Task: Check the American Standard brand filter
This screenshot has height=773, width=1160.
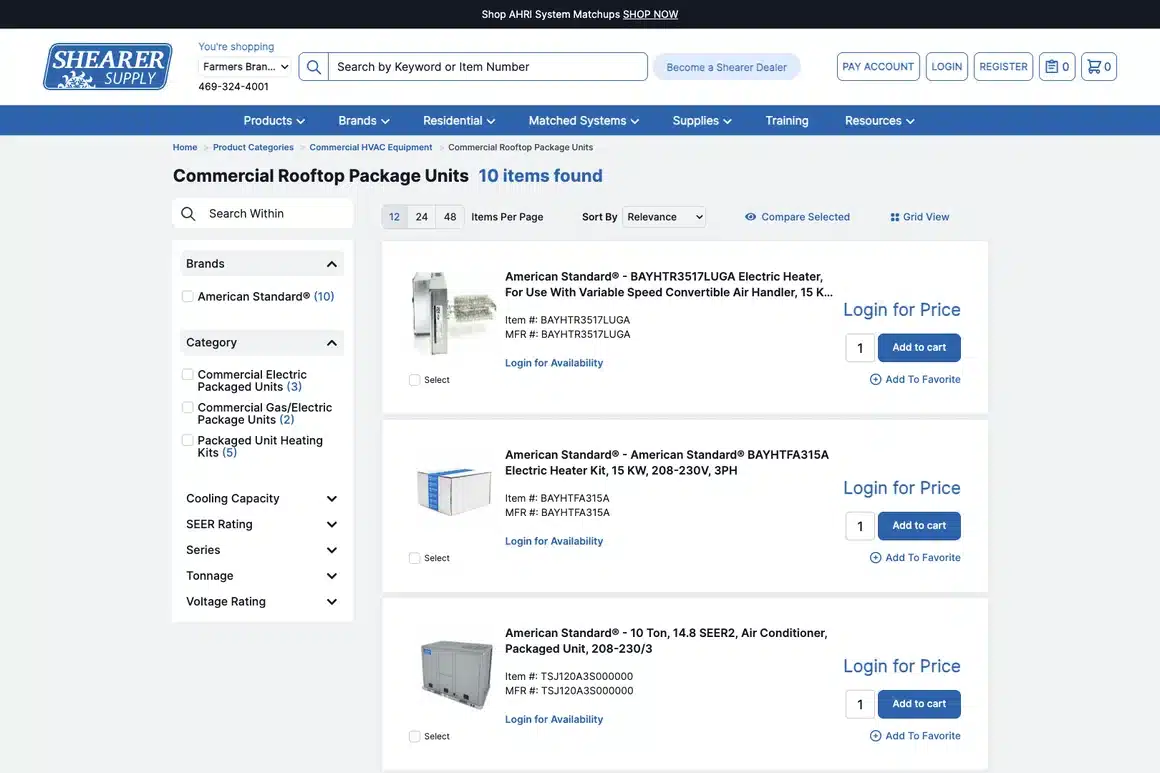Action: click(x=188, y=297)
